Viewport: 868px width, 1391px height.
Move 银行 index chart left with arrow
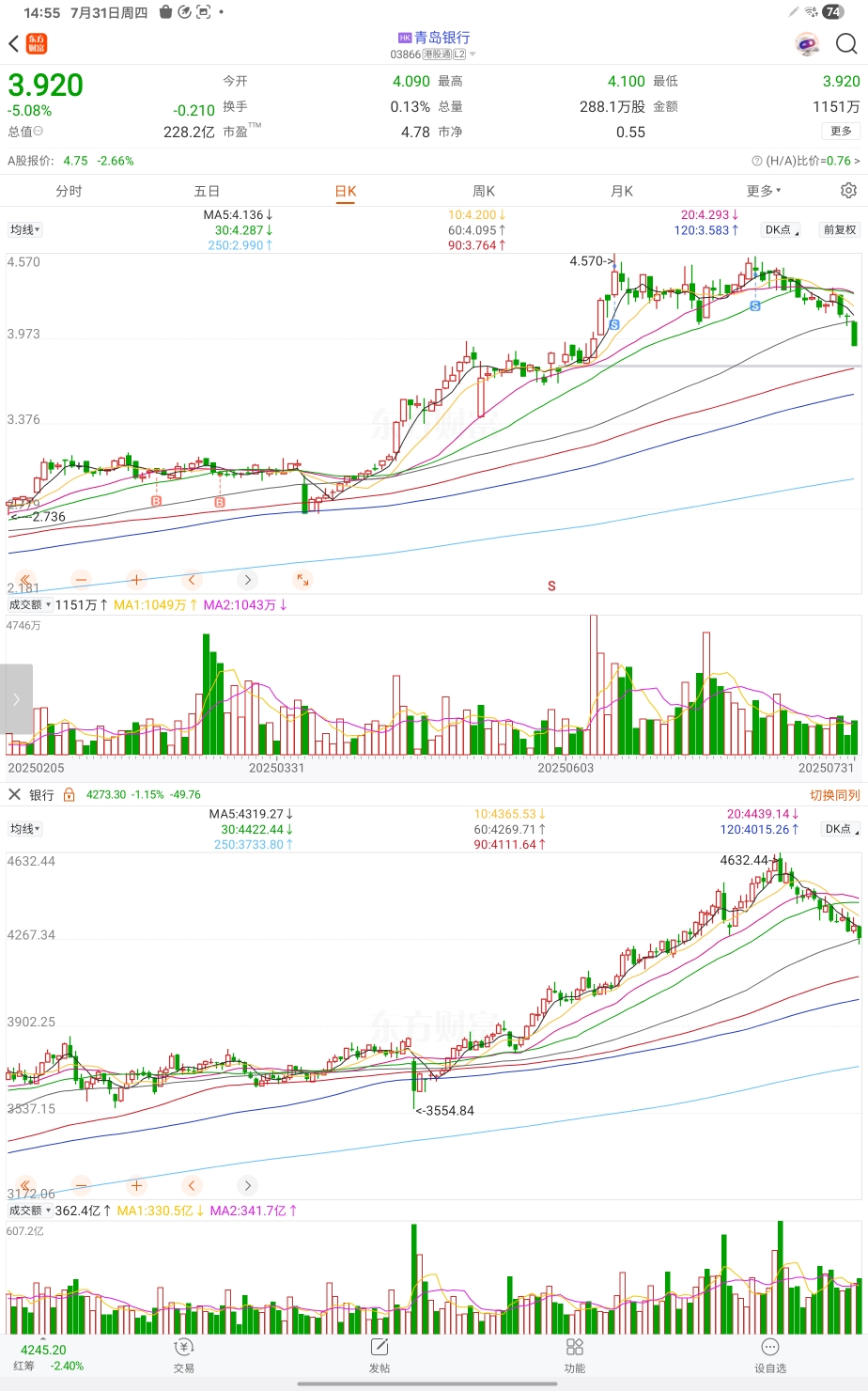(192, 1185)
